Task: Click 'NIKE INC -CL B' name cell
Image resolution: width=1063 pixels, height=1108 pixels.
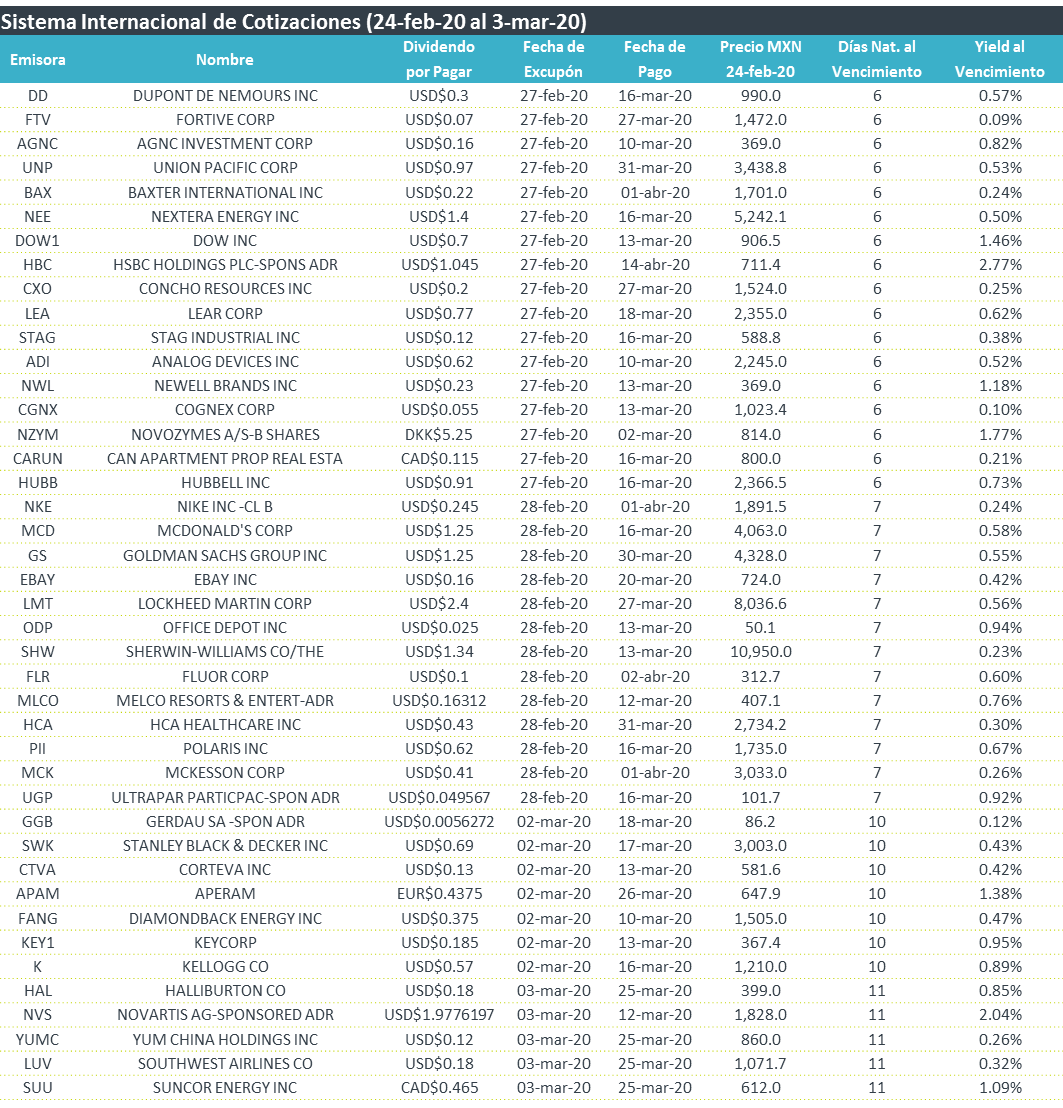Action: point(225,507)
